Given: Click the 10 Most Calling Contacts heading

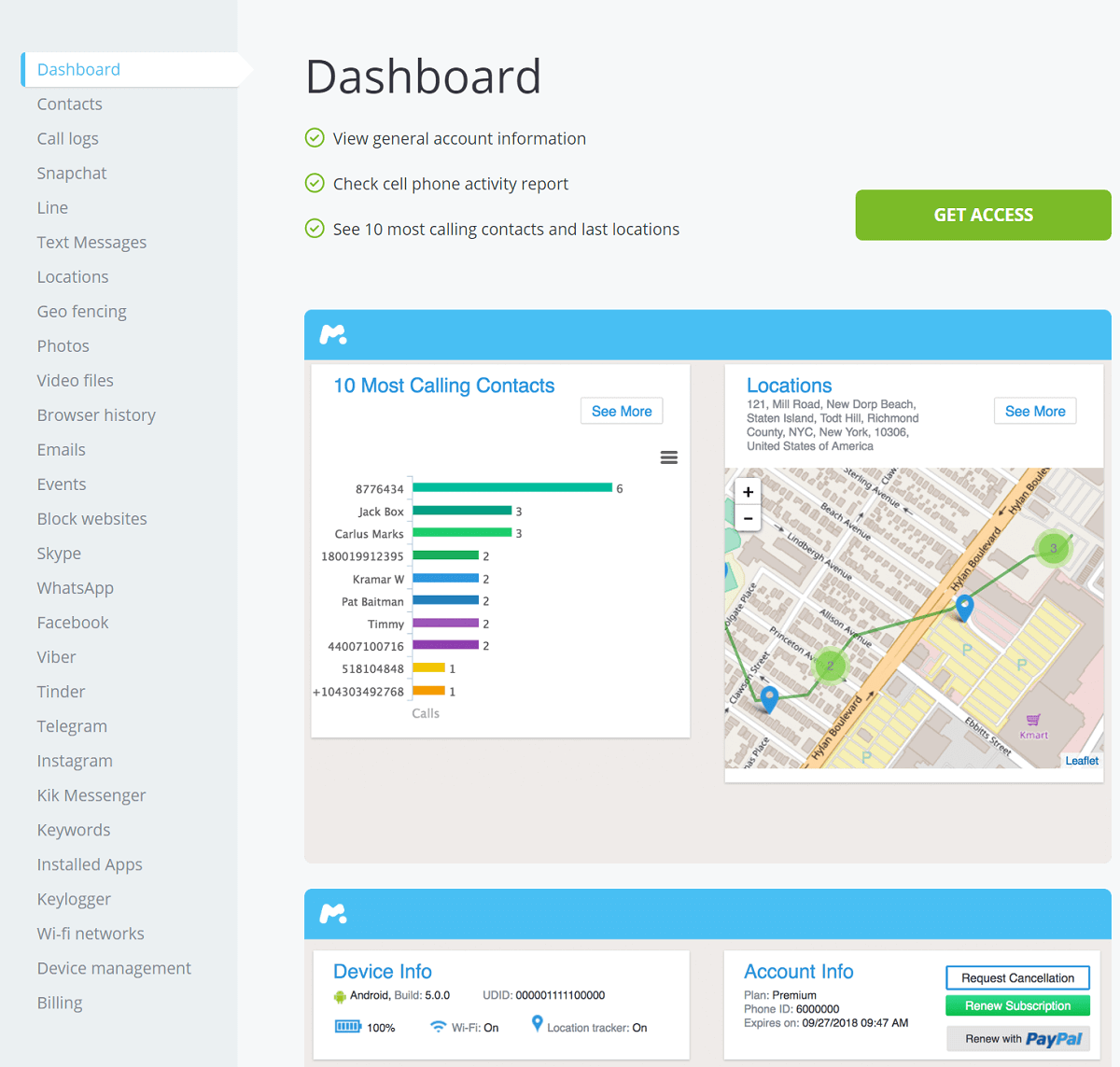Looking at the screenshot, I should click(x=444, y=386).
